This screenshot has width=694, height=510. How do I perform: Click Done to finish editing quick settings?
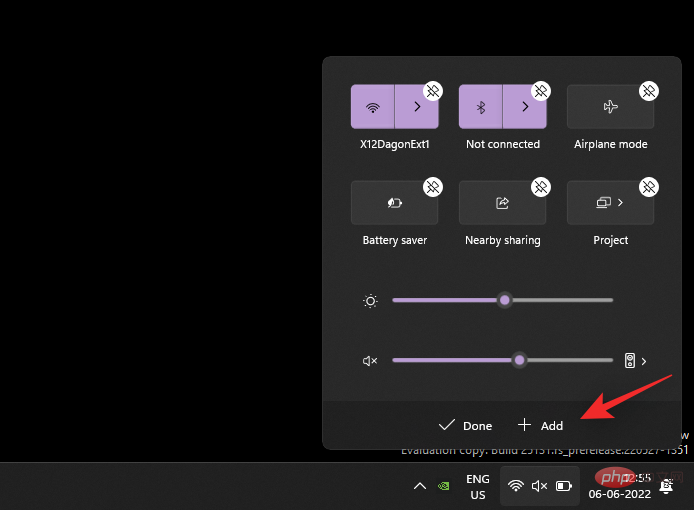[x=465, y=425]
